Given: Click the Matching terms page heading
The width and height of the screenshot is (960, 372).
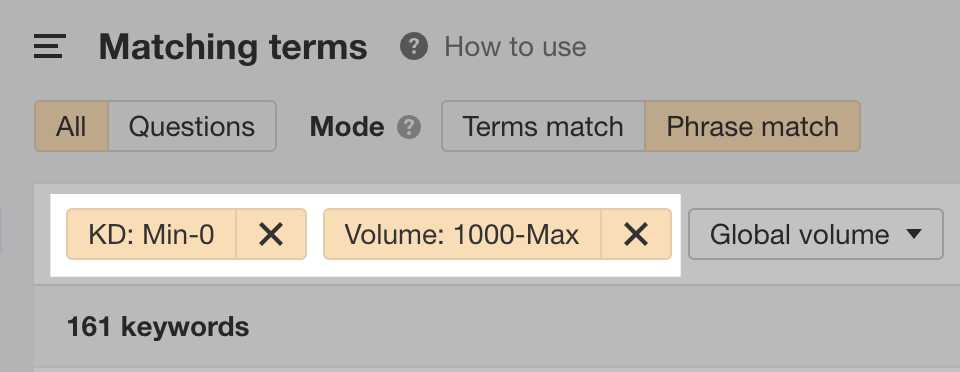Looking at the screenshot, I should 233,46.
